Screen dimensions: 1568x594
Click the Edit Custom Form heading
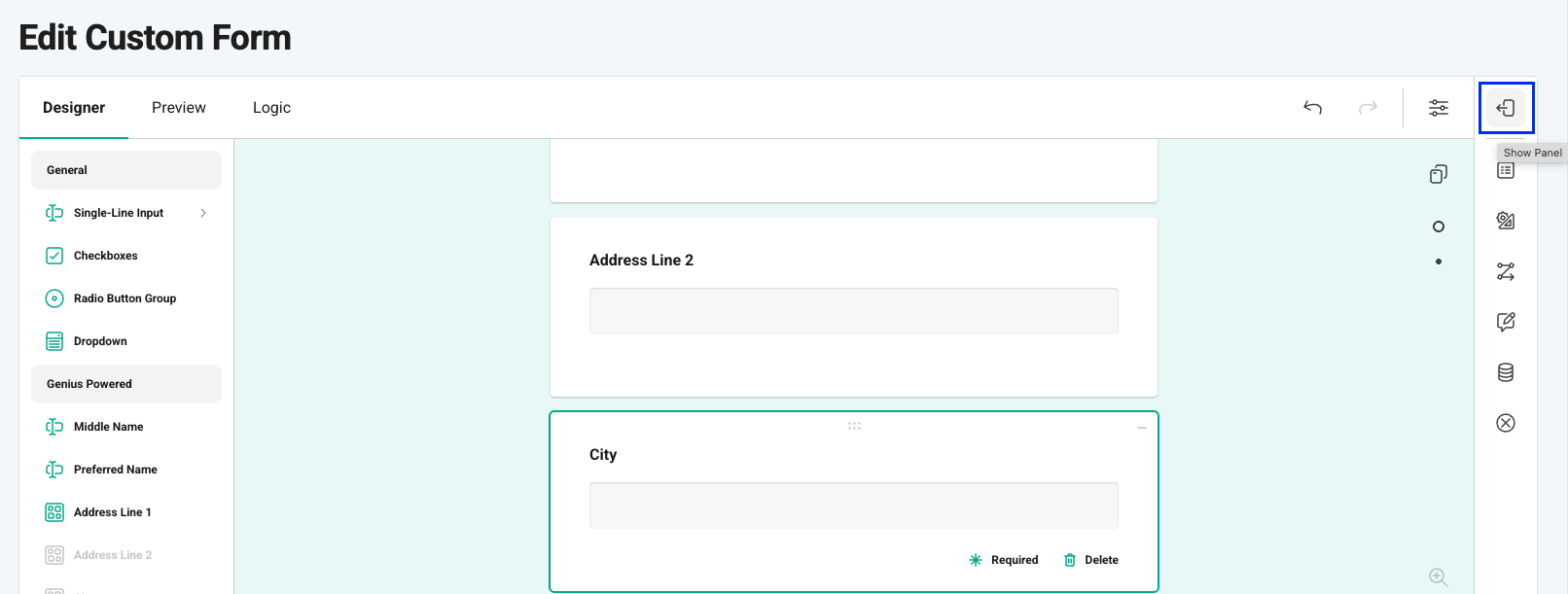pos(156,38)
